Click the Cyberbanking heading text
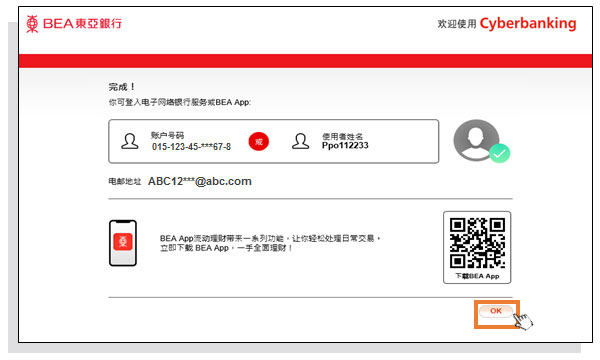Viewport: 600px width, 360px height. pos(528,24)
